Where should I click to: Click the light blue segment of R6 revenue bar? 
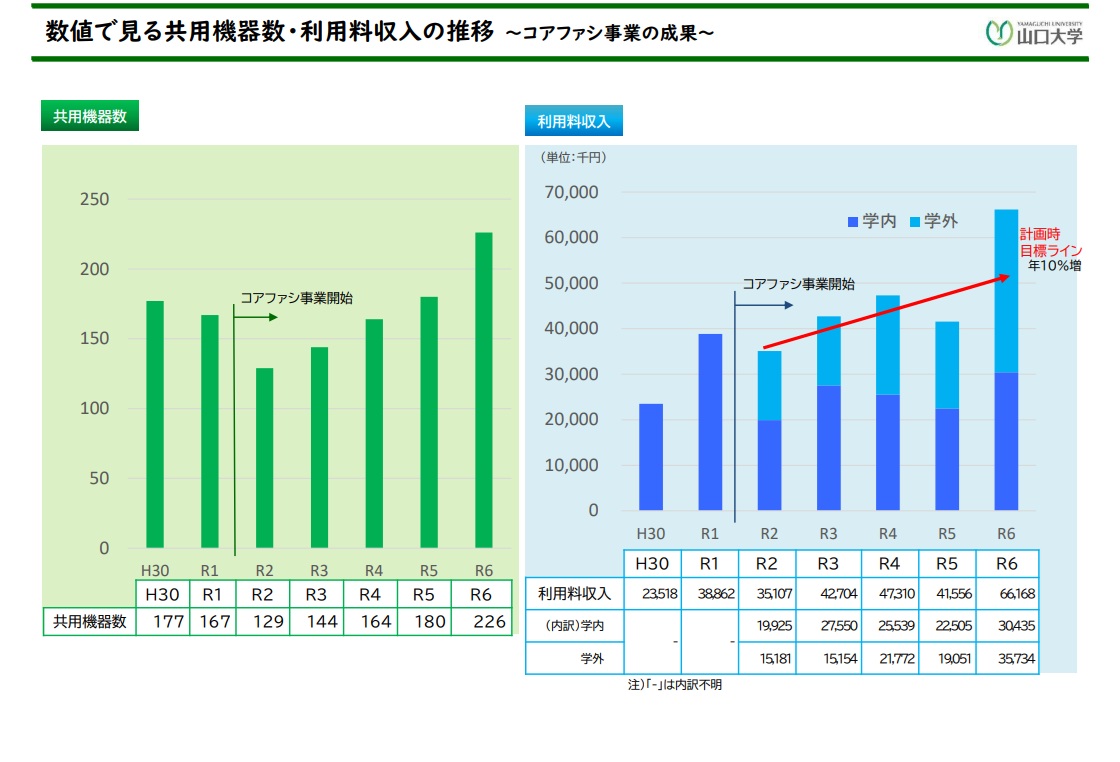(1006, 290)
